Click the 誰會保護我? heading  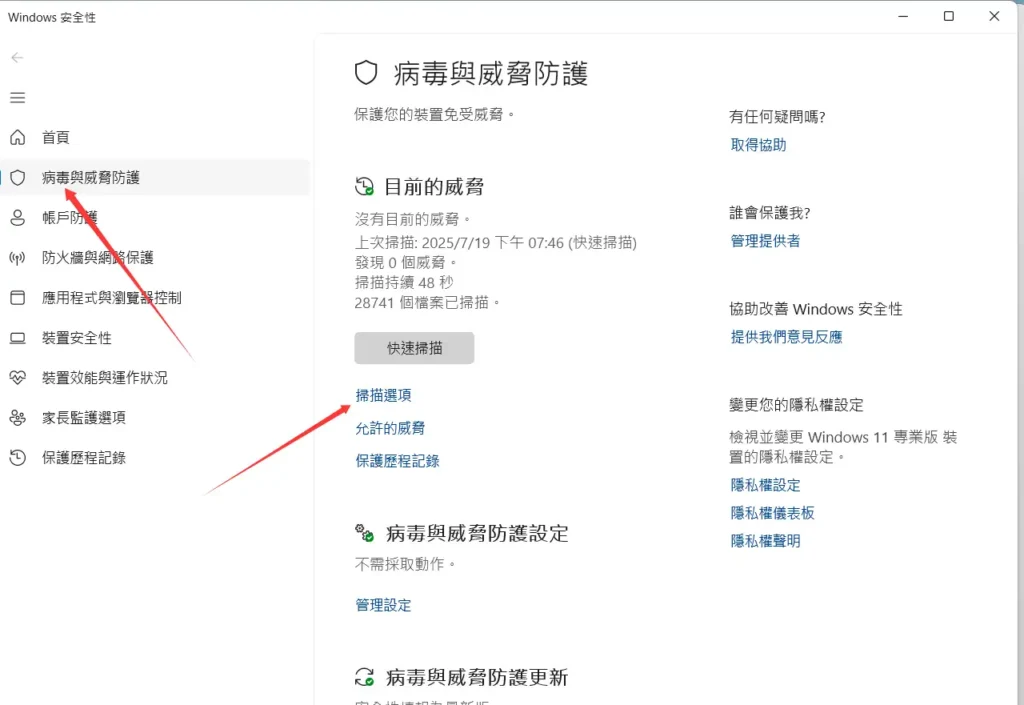coord(770,213)
